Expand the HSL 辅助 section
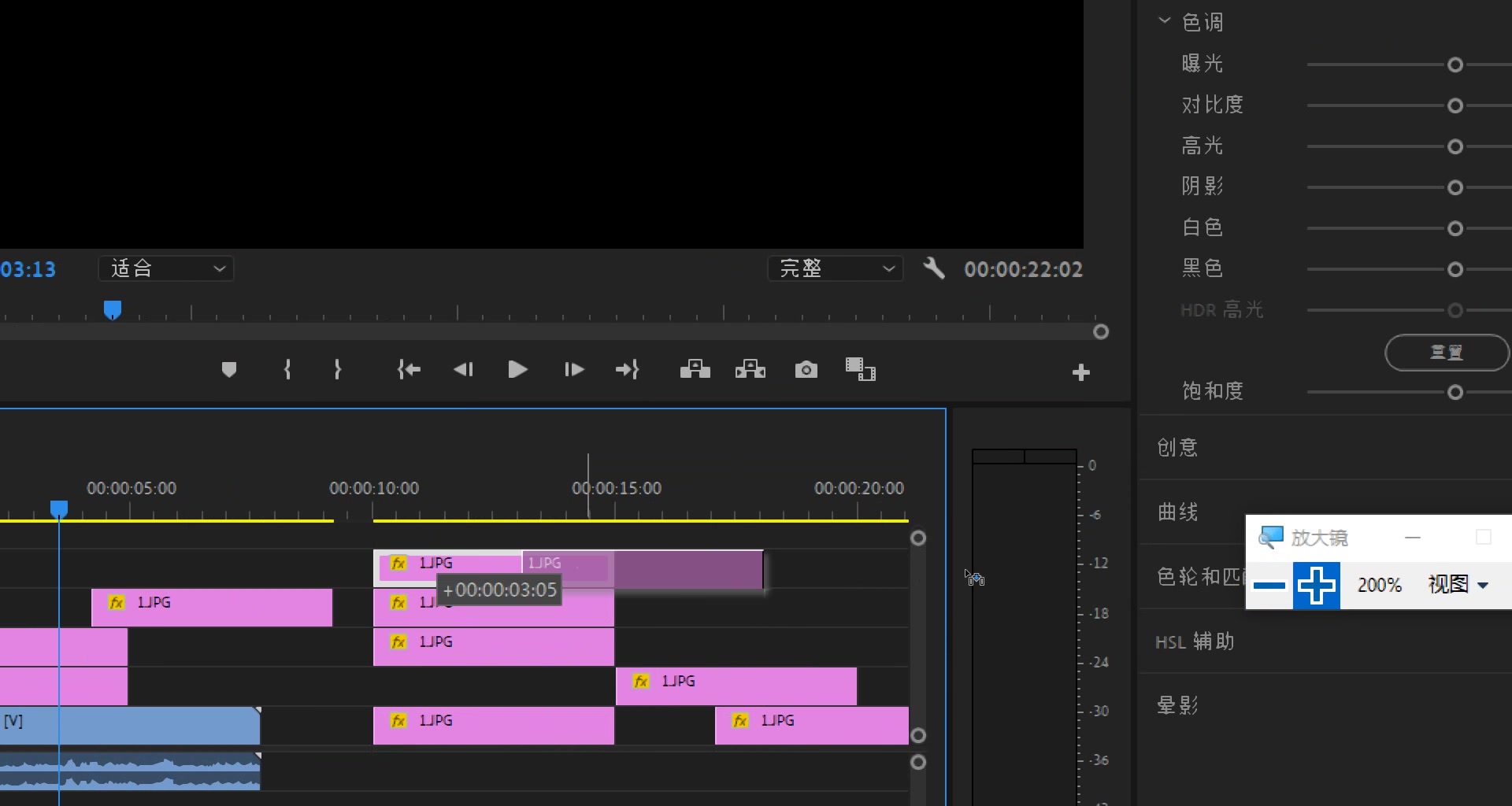The width and height of the screenshot is (1512, 806). click(x=1195, y=641)
